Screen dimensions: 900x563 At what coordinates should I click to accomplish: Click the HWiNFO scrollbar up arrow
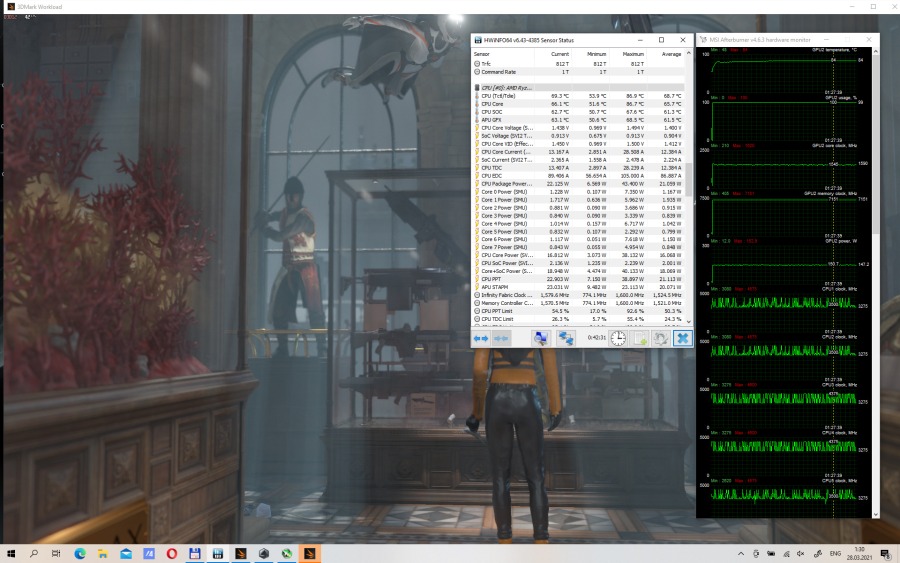click(x=689, y=53)
